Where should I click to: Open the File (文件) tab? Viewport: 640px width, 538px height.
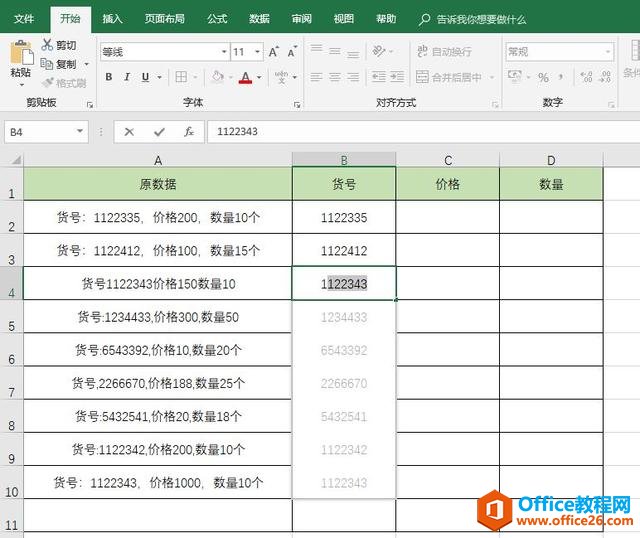(24, 19)
